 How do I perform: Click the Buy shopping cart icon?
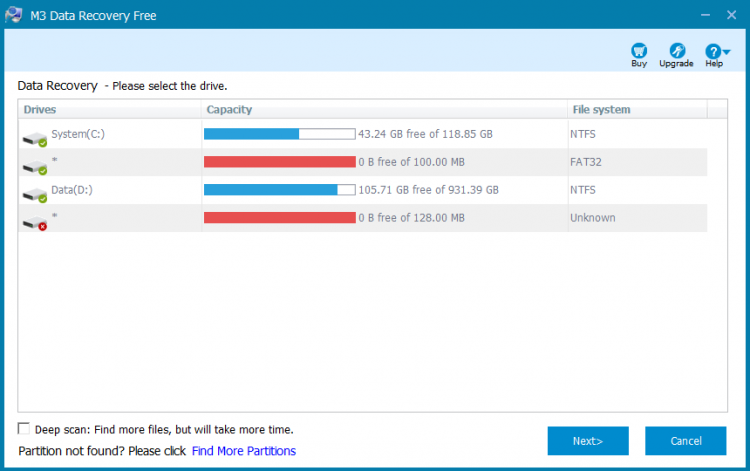click(x=639, y=51)
